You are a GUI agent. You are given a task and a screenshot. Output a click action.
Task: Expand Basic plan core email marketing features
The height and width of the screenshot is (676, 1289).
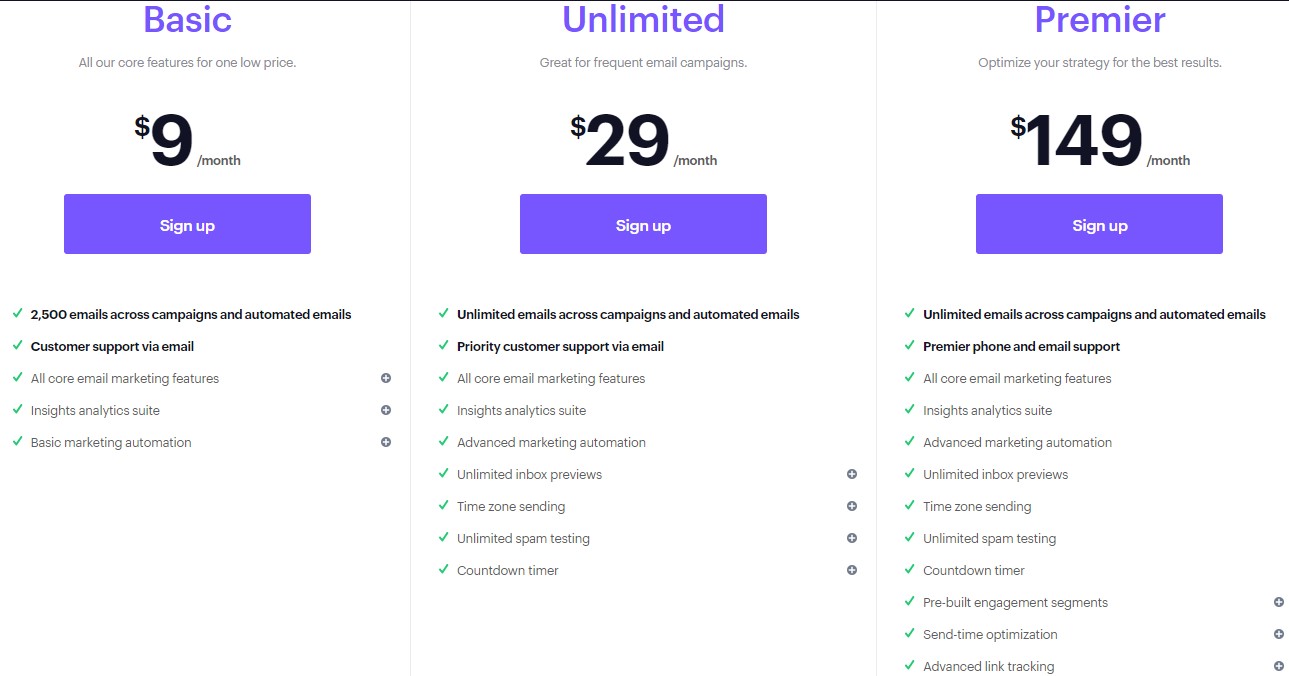point(386,378)
